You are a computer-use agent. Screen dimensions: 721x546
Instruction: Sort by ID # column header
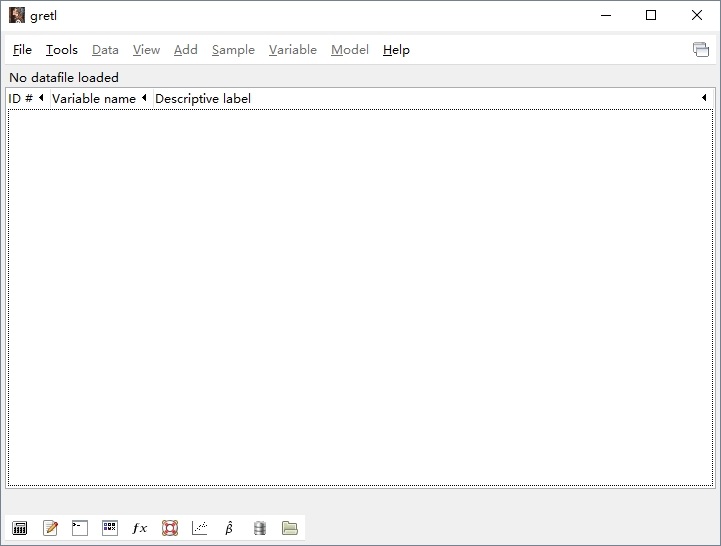tap(27, 98)
